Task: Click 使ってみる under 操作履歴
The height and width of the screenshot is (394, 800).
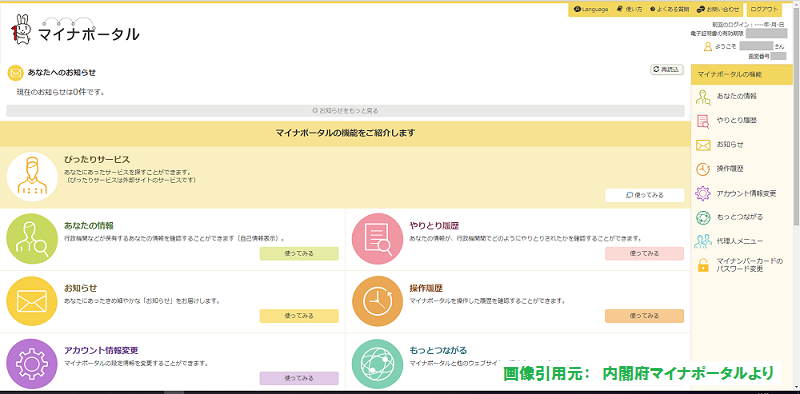Action: pos(644,316)
